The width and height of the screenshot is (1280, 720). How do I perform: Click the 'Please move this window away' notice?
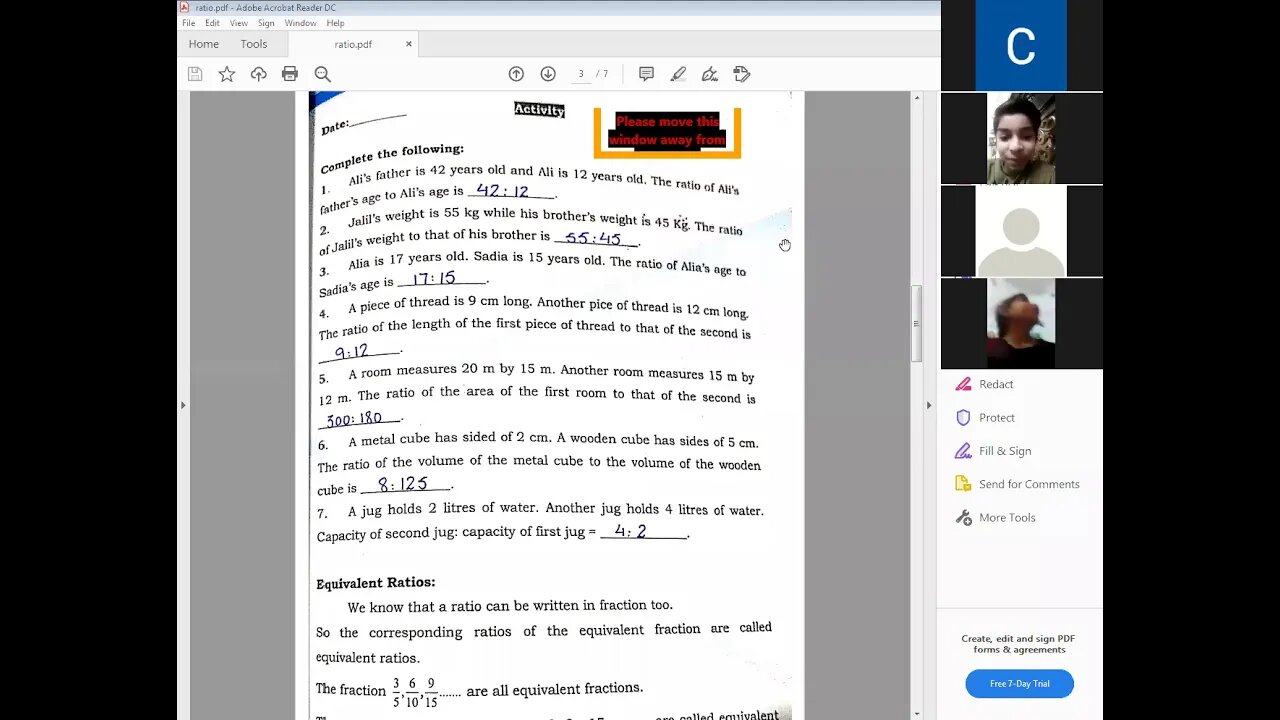[x=667, y=131]
